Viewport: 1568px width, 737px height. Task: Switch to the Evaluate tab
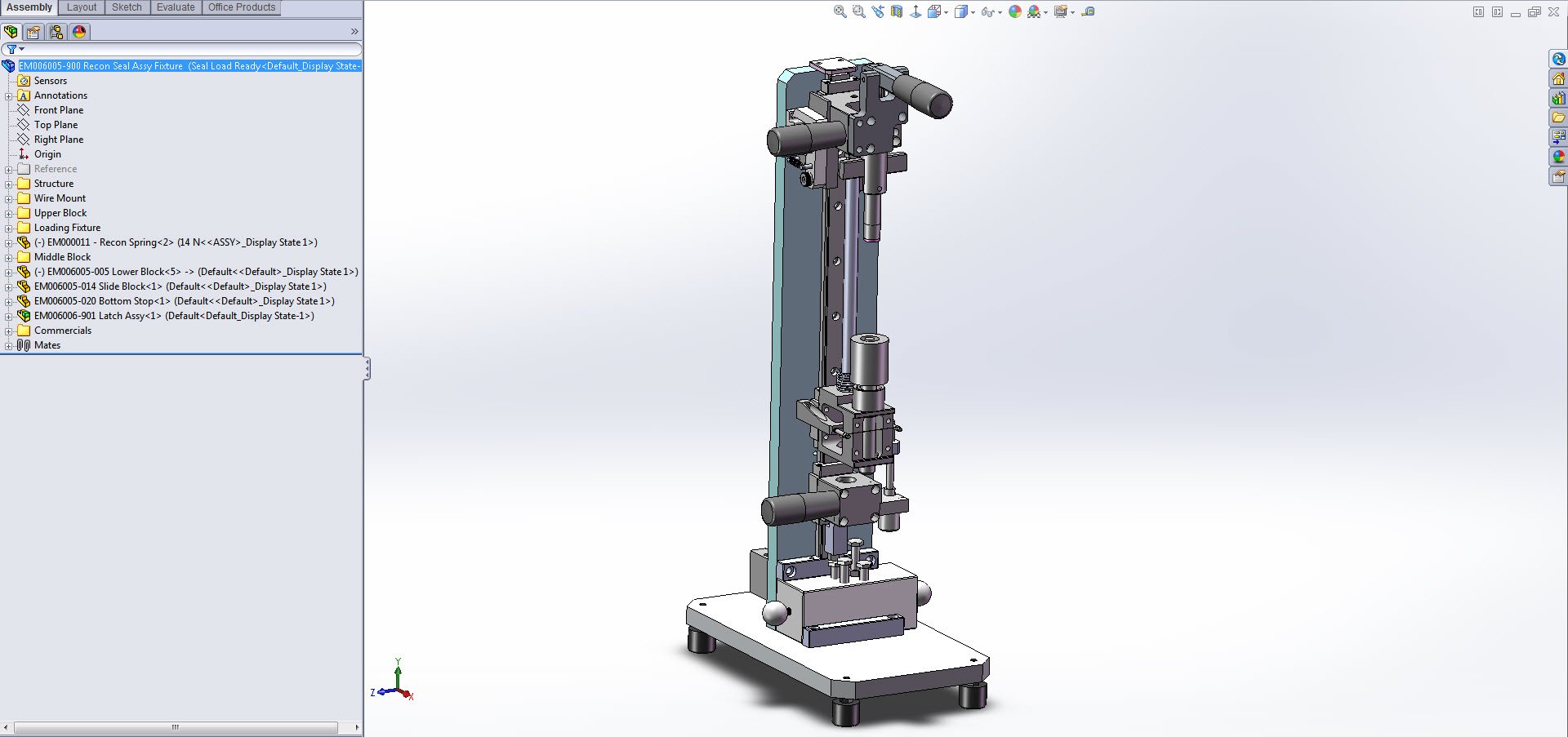point(176,7)
